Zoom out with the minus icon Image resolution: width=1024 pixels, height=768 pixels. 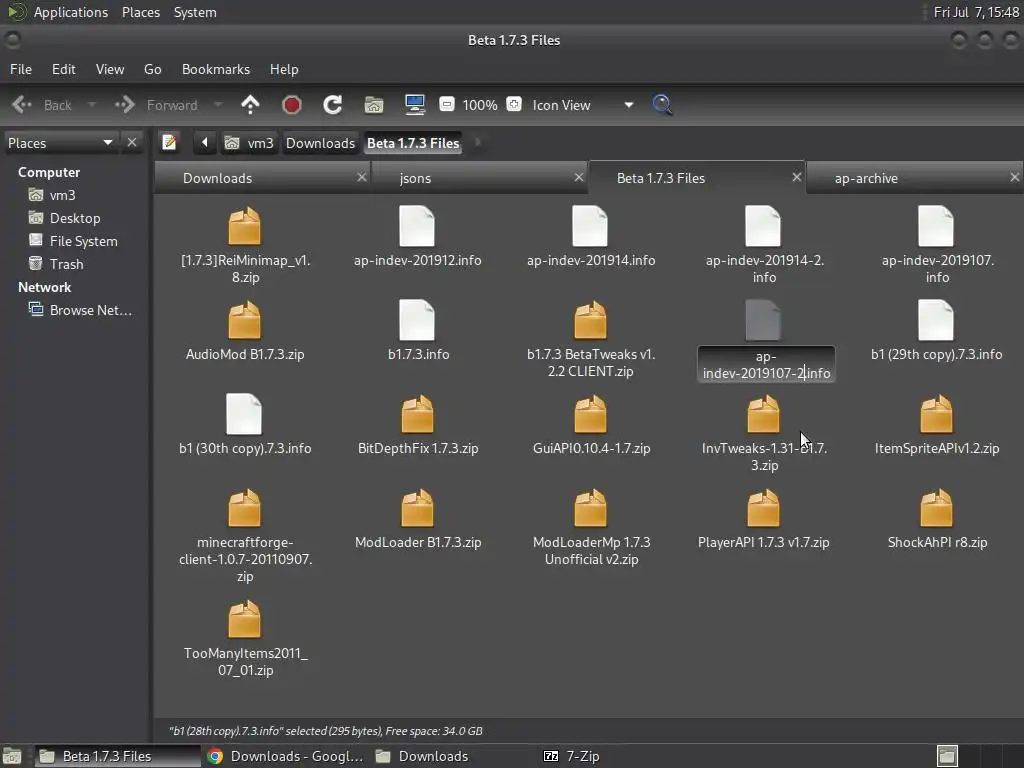[447, 104]
